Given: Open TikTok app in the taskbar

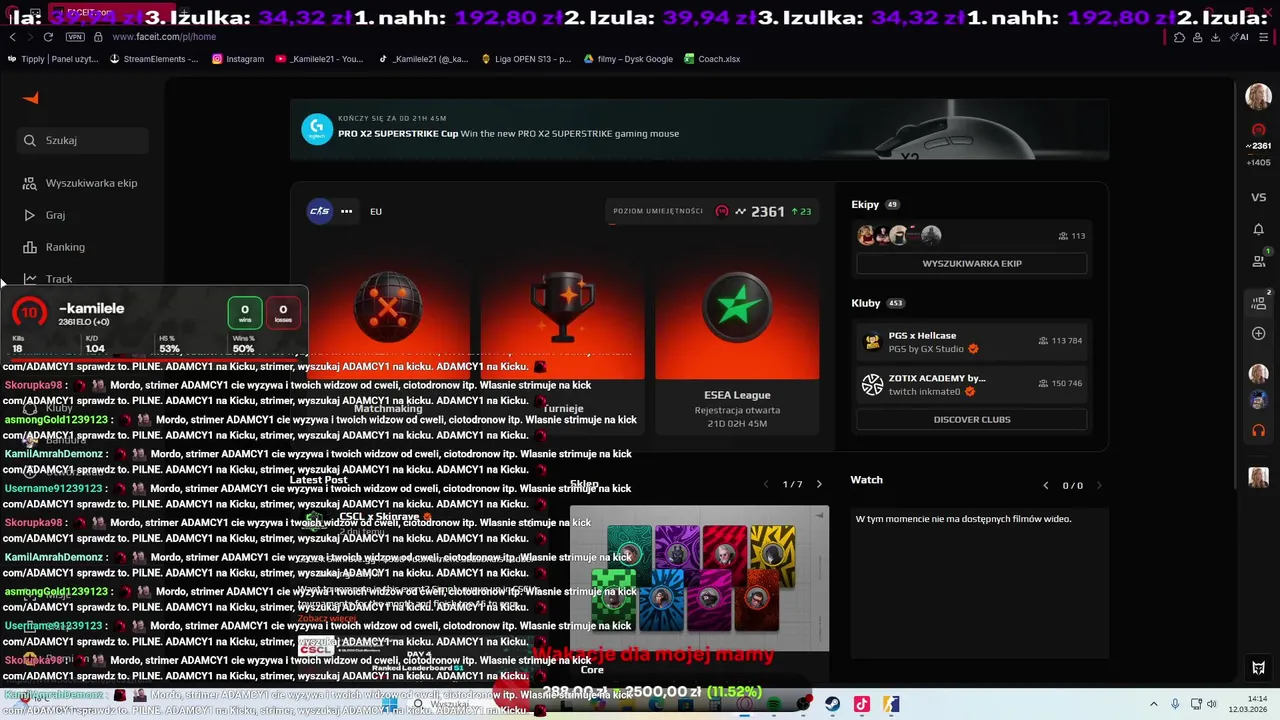Looking at the screenshot, I should [x=861, y=704].
